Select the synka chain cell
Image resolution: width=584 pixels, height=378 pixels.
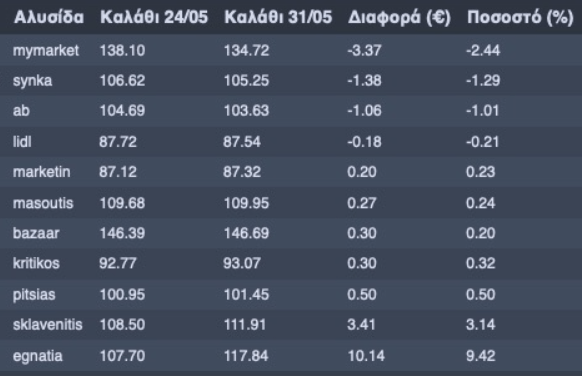32,81
